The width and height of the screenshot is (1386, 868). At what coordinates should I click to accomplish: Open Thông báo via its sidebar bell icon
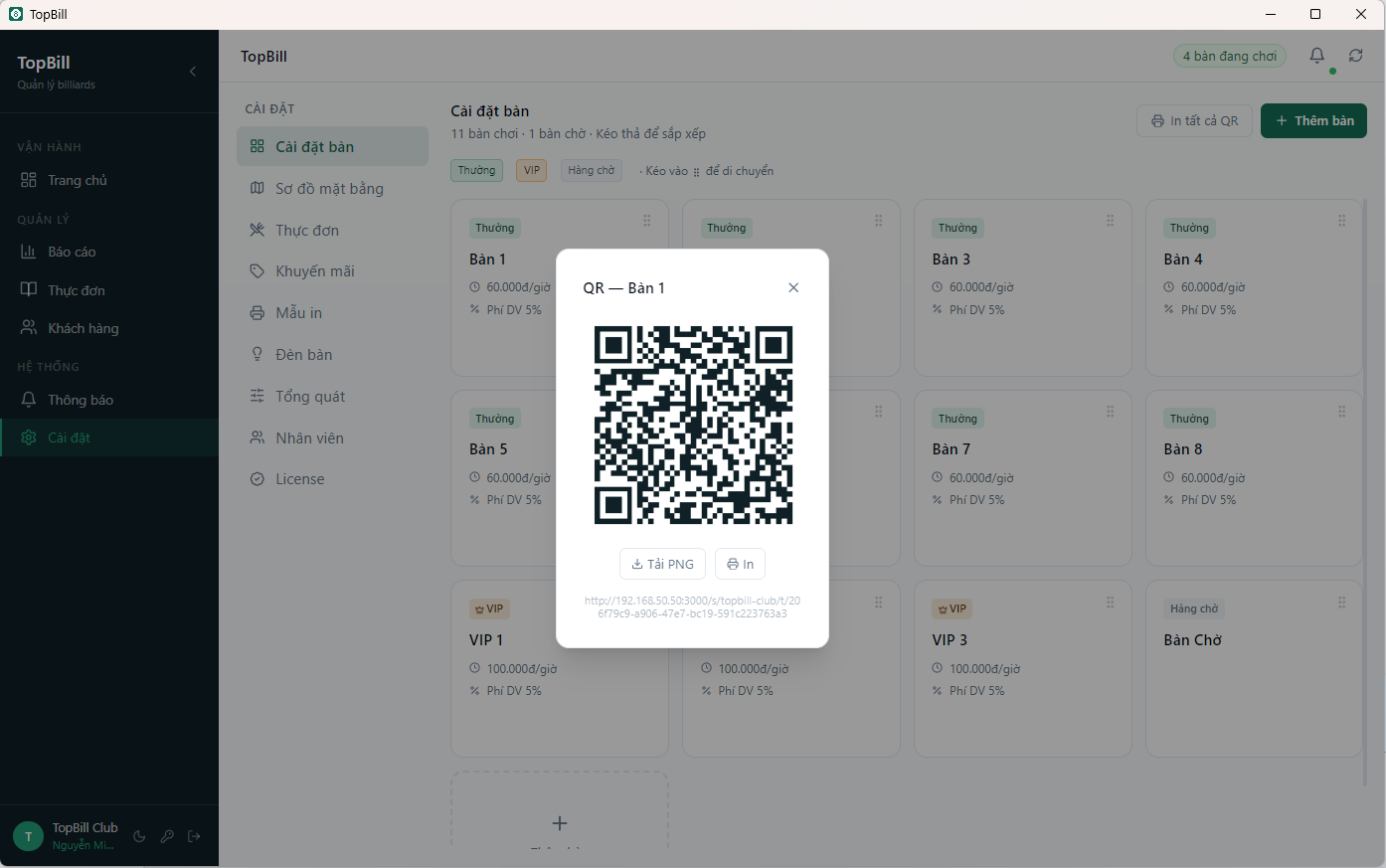(28, 400)
